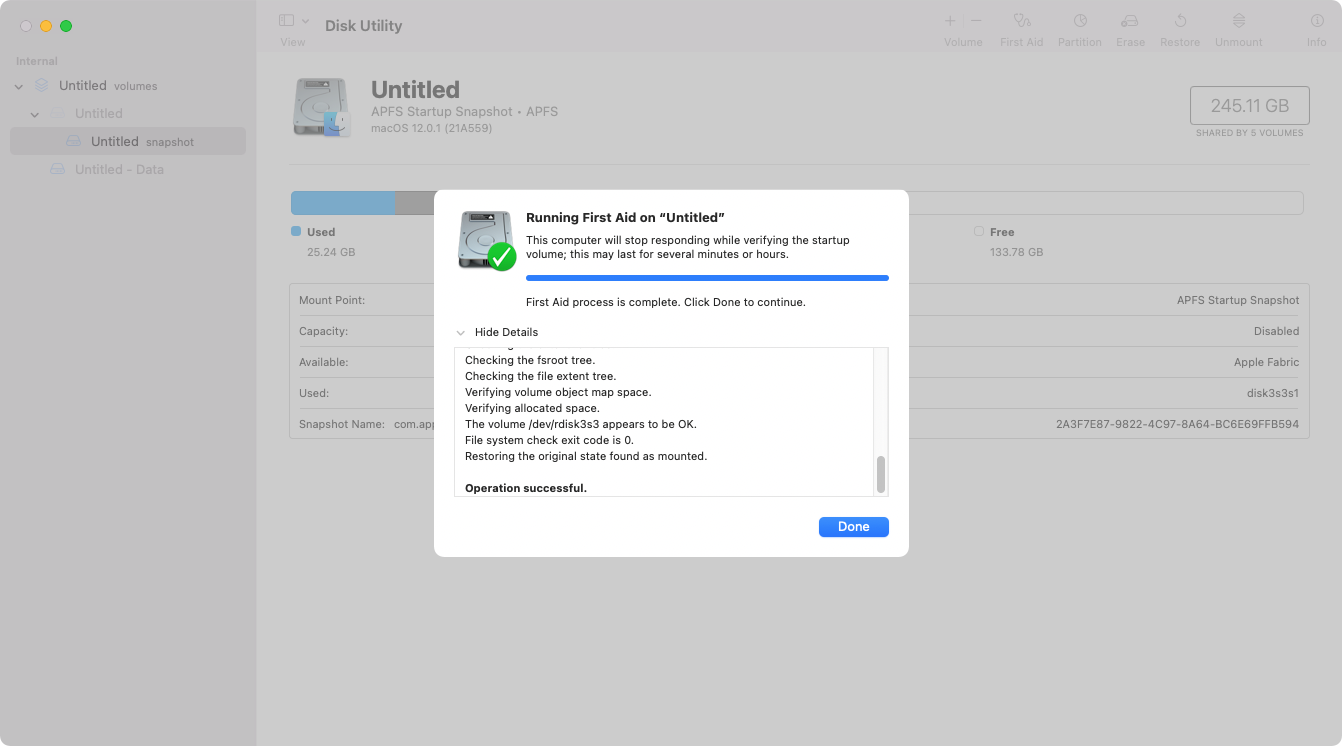Click the Untitled snapshot drive icon
The height and width of the screenshot is (746, 1342).
click(x=73, y=141)
